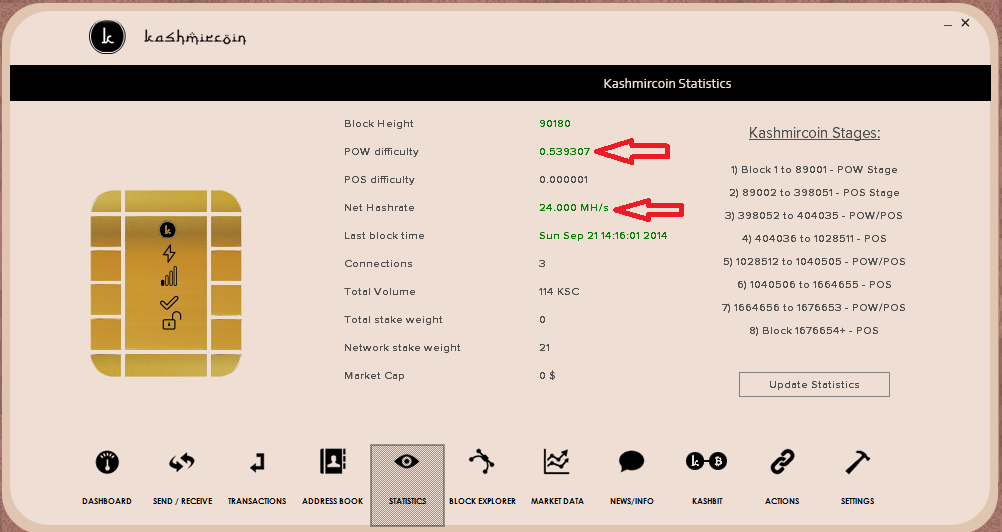This screenshot has width=1002, height=532.
Task: Click the DASHBOARD label
Action: (x=107, y=501)
